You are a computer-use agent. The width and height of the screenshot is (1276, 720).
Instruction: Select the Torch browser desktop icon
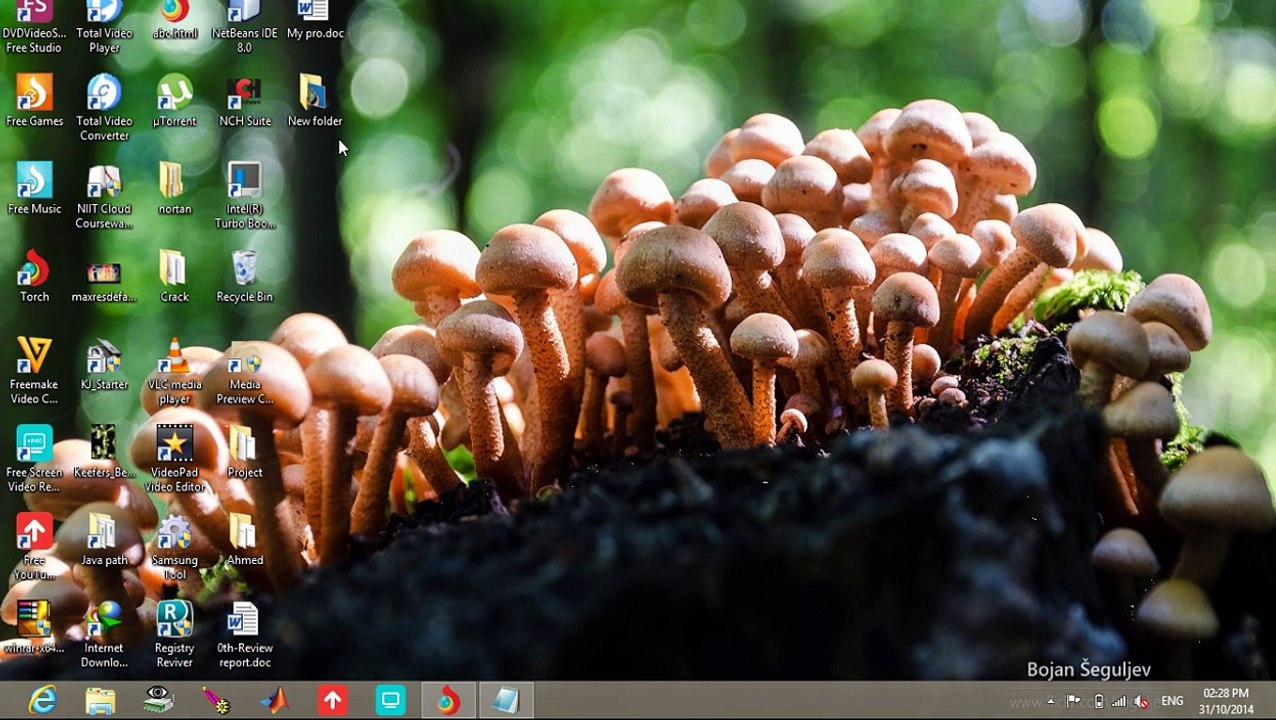[34, 277]
